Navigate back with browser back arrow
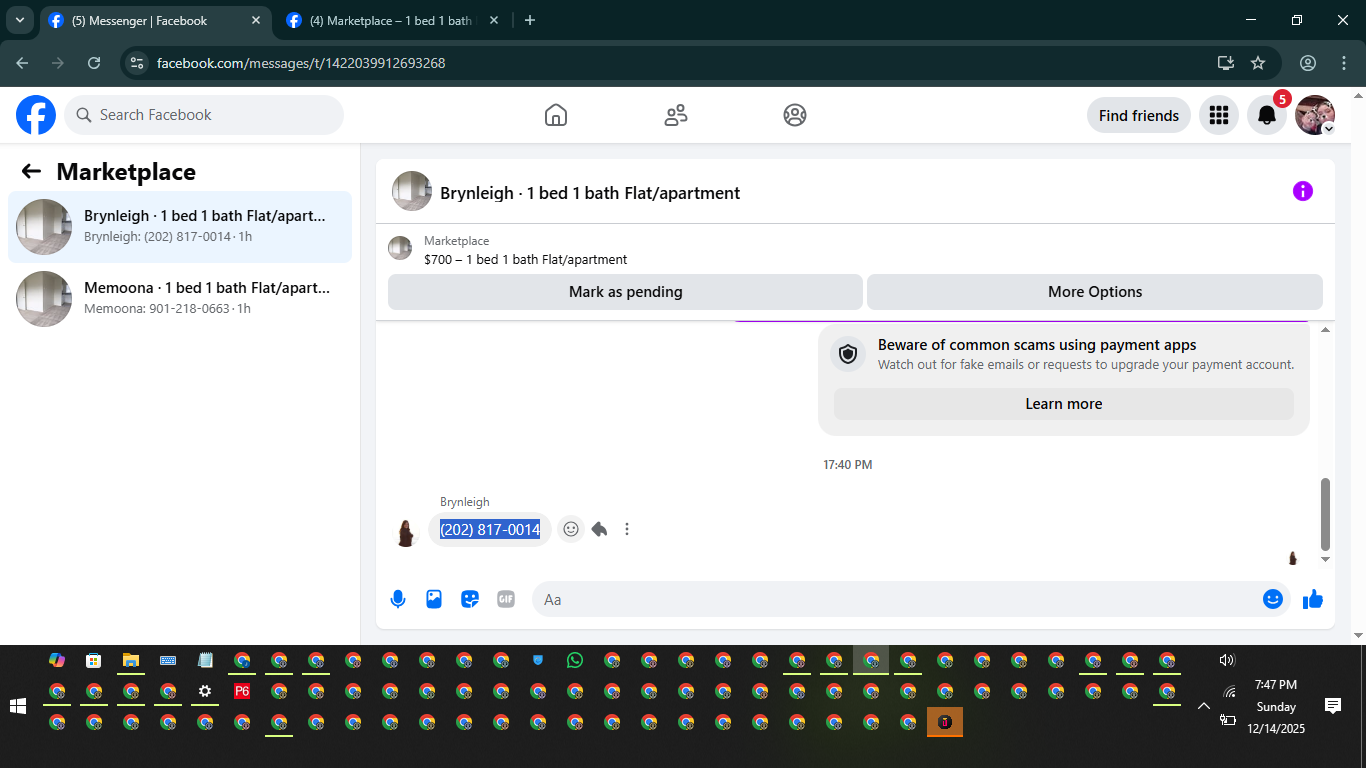This screenshot has width=1366, height=768. coord(22,63)
